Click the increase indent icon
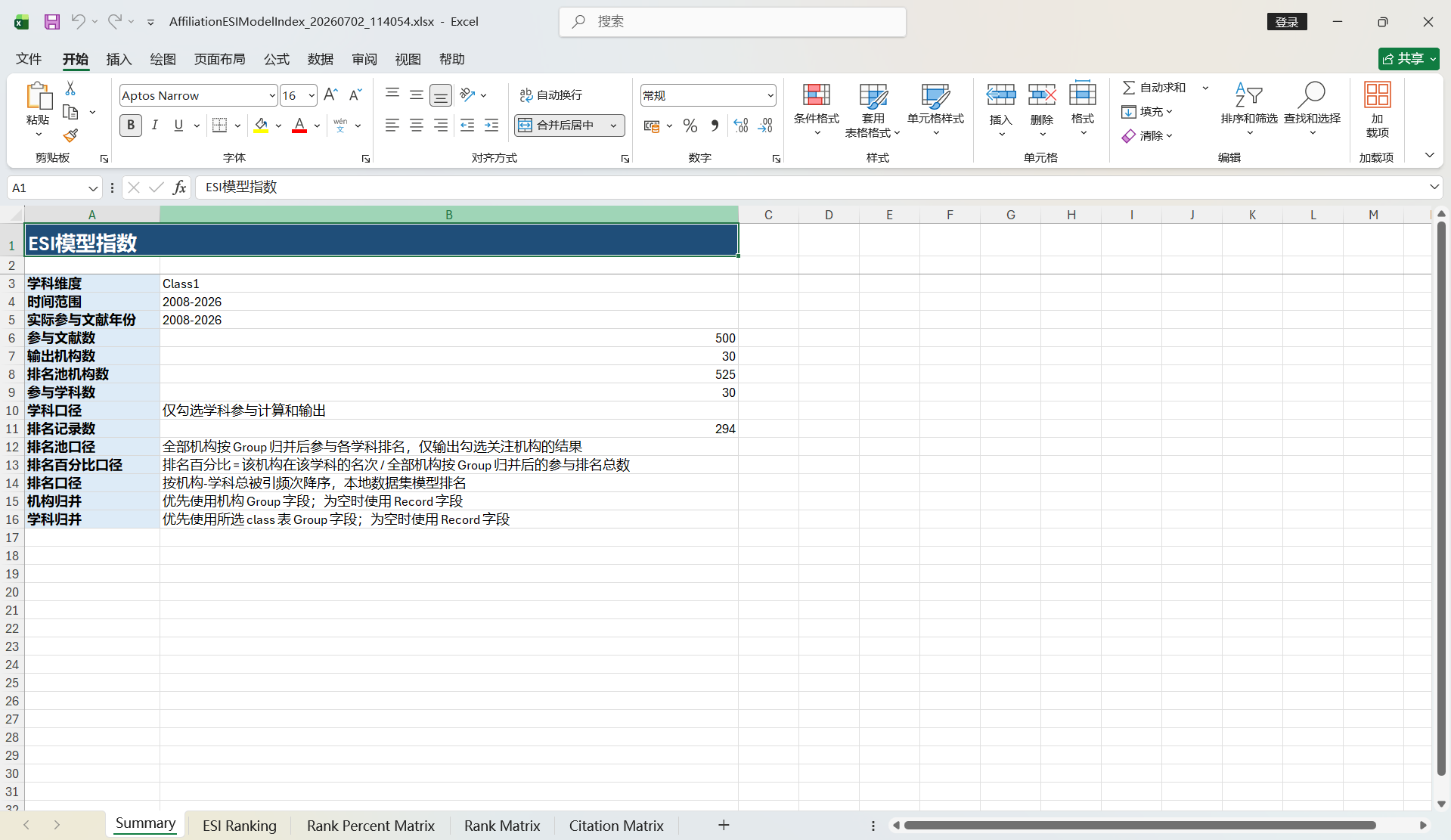 tap(491, 126)
